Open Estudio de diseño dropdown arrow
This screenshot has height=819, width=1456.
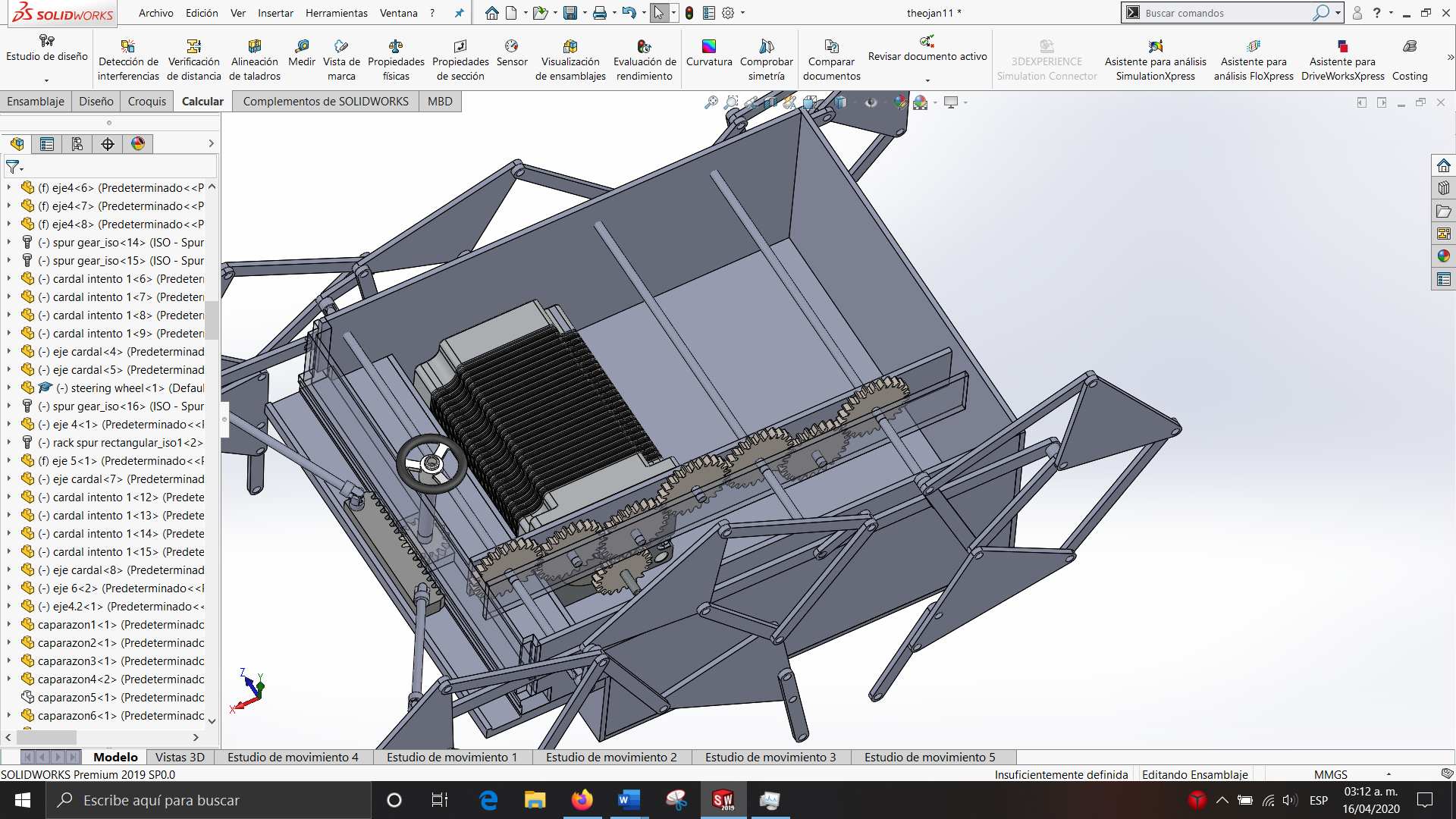click(x=46, y=80)
